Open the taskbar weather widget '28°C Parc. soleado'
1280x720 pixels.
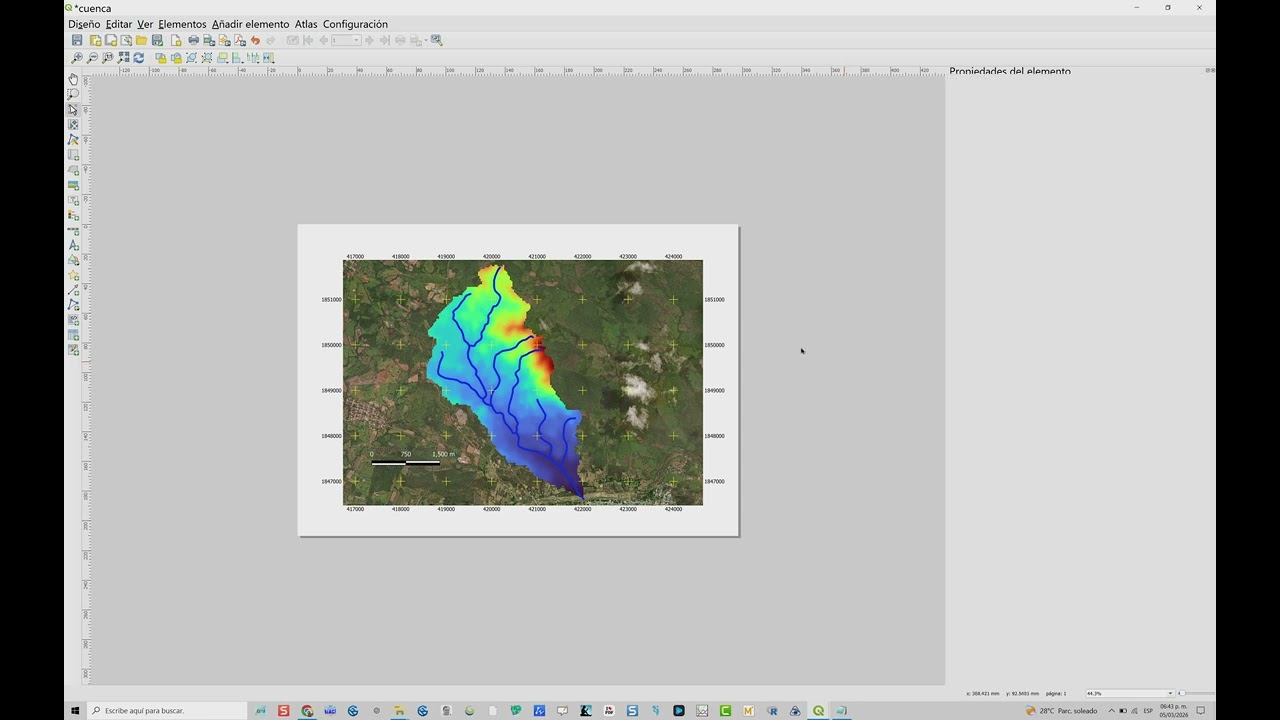click(1061, 711)
